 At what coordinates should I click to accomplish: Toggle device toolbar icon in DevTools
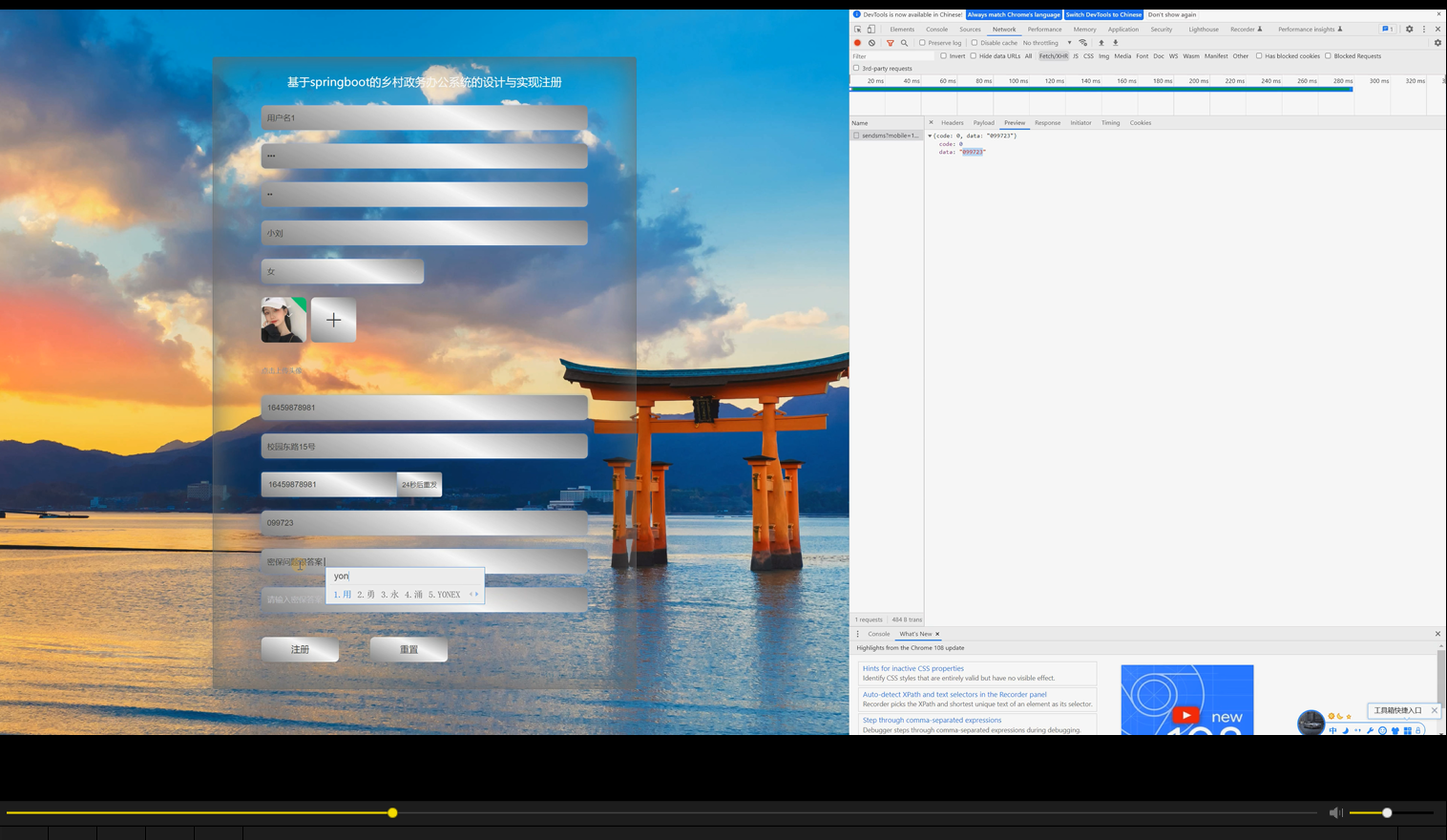point(870,30)
